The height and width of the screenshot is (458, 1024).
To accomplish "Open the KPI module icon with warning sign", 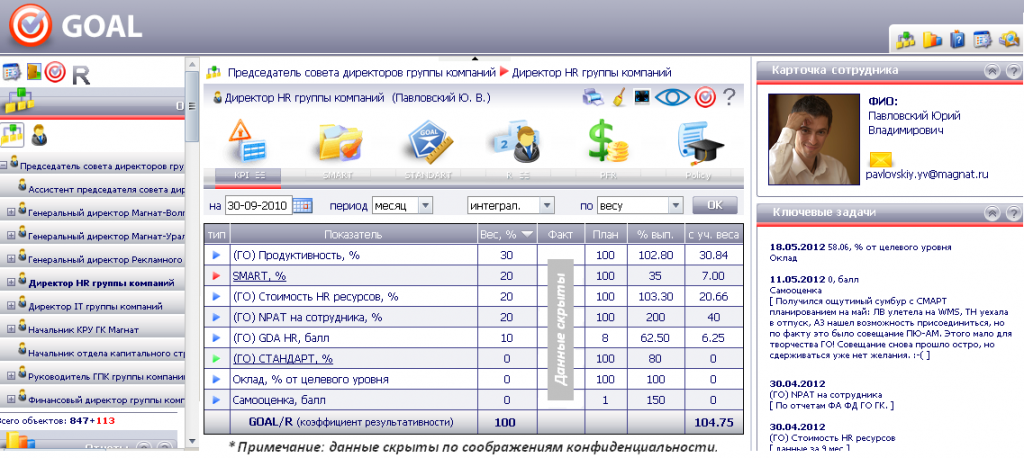I will coord(247,141).
